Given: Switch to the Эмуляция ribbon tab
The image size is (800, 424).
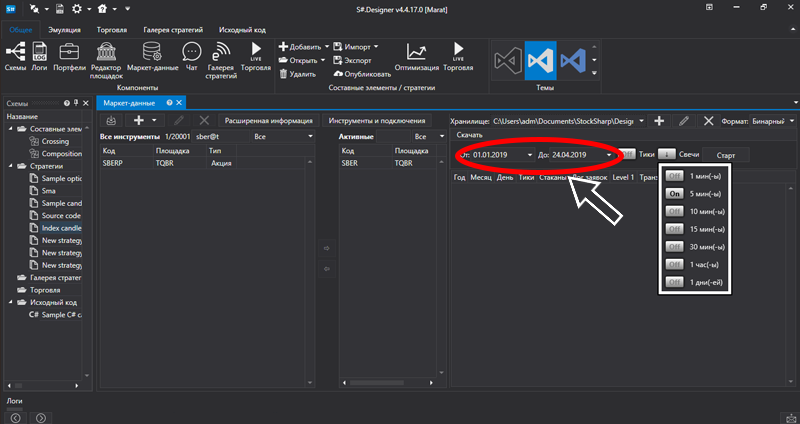Looking at the screenshot, I should click(65, 30).
